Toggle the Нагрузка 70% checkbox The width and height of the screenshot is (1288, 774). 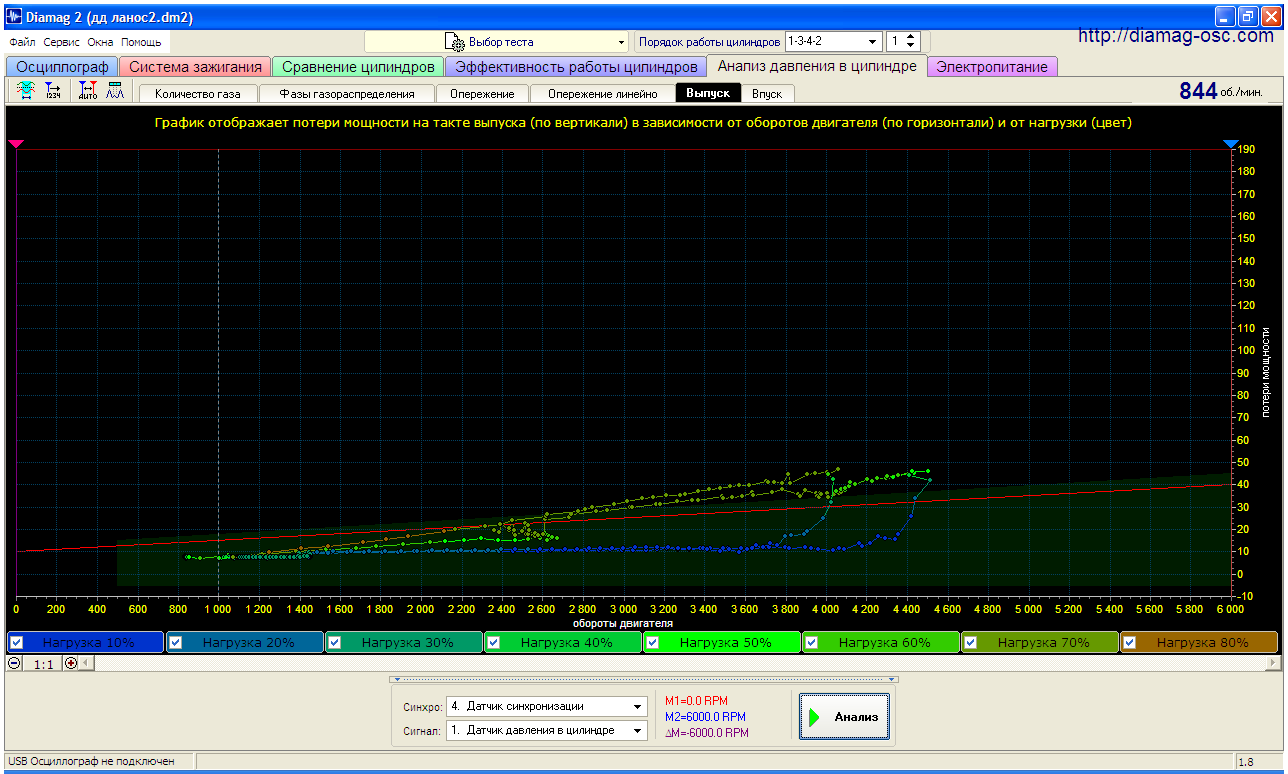pyautogui.click(x=970, y=643)
